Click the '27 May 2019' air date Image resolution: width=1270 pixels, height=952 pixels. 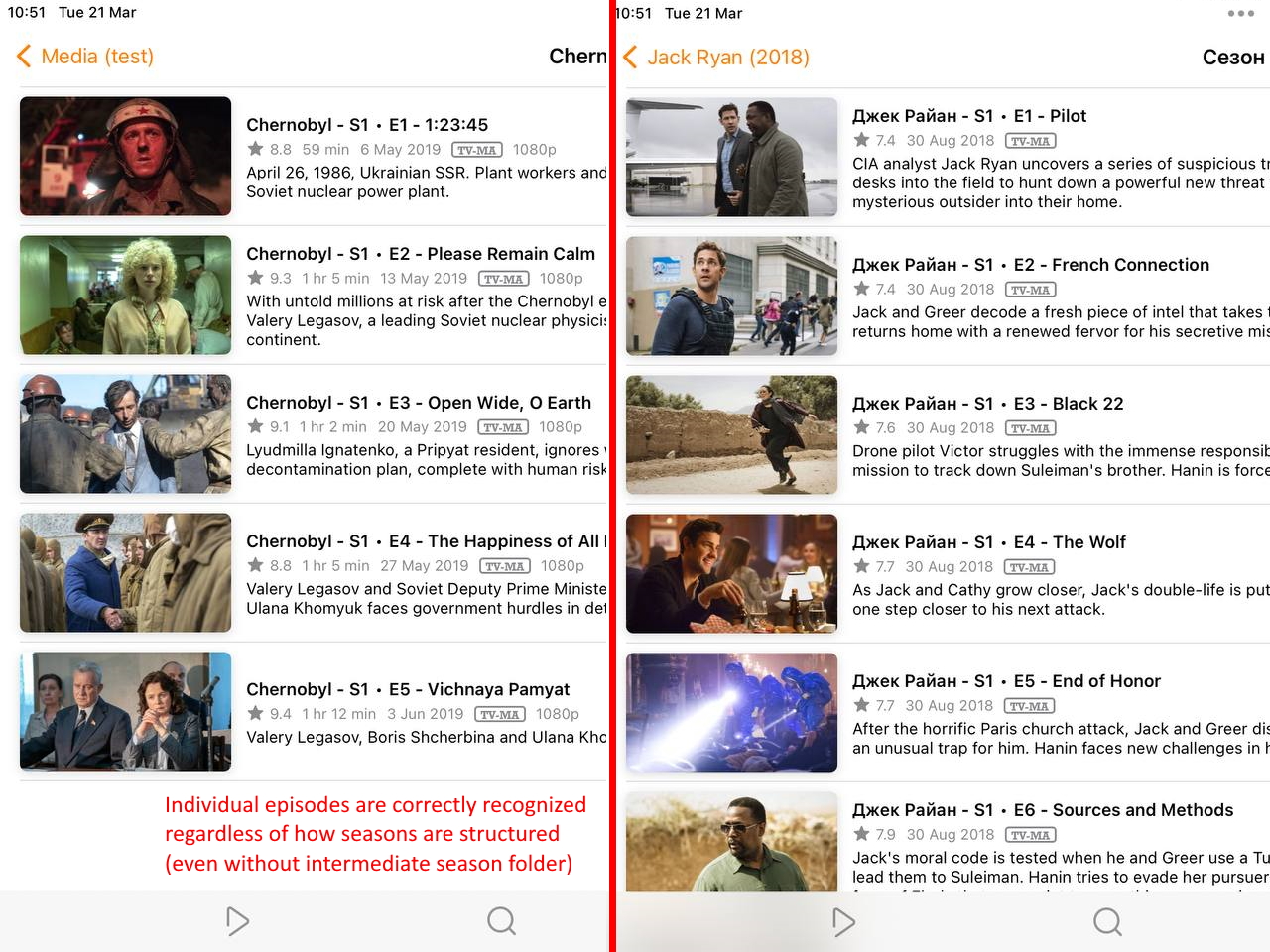point(425,565)
